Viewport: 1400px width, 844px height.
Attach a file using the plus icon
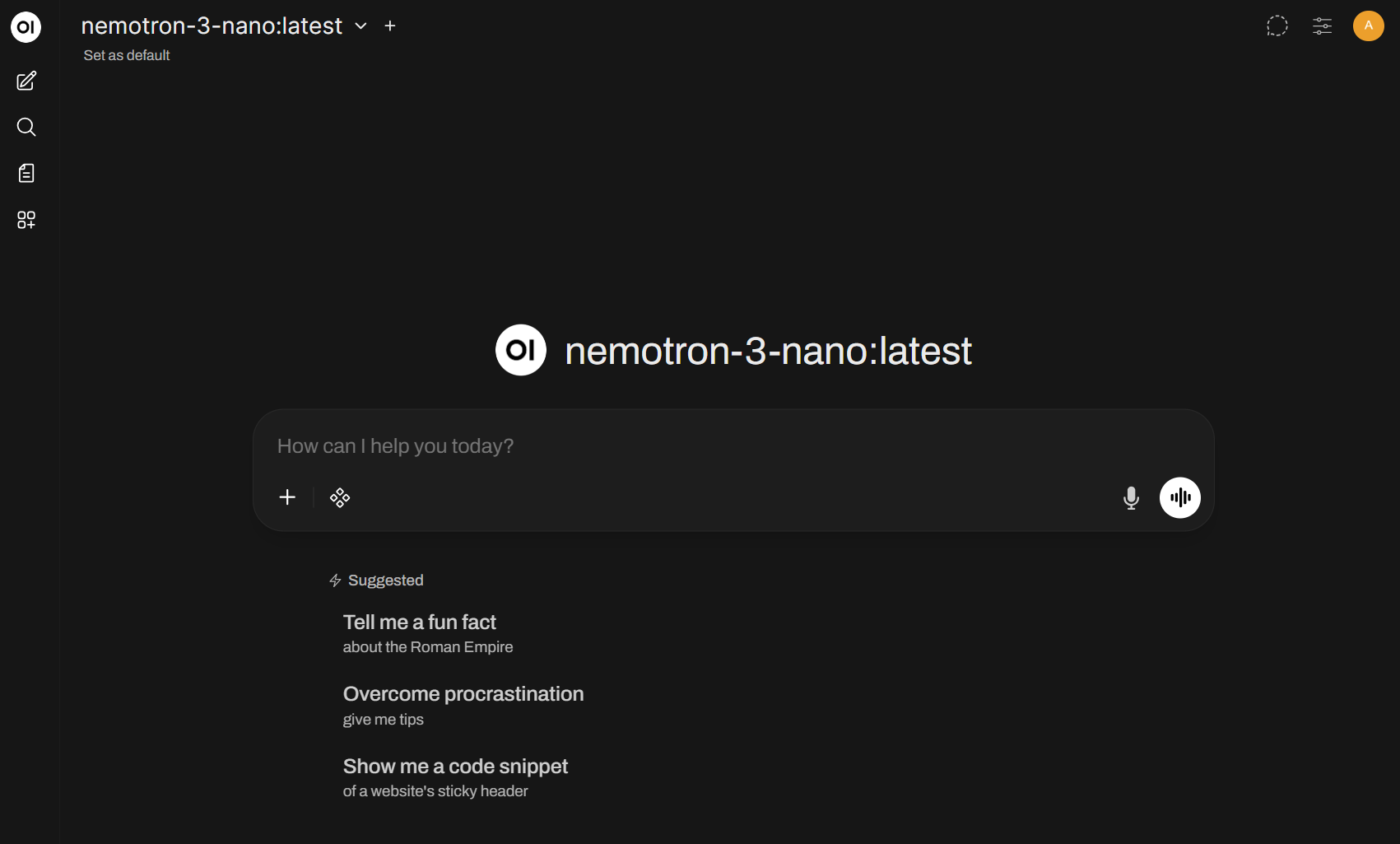[286, 497]
